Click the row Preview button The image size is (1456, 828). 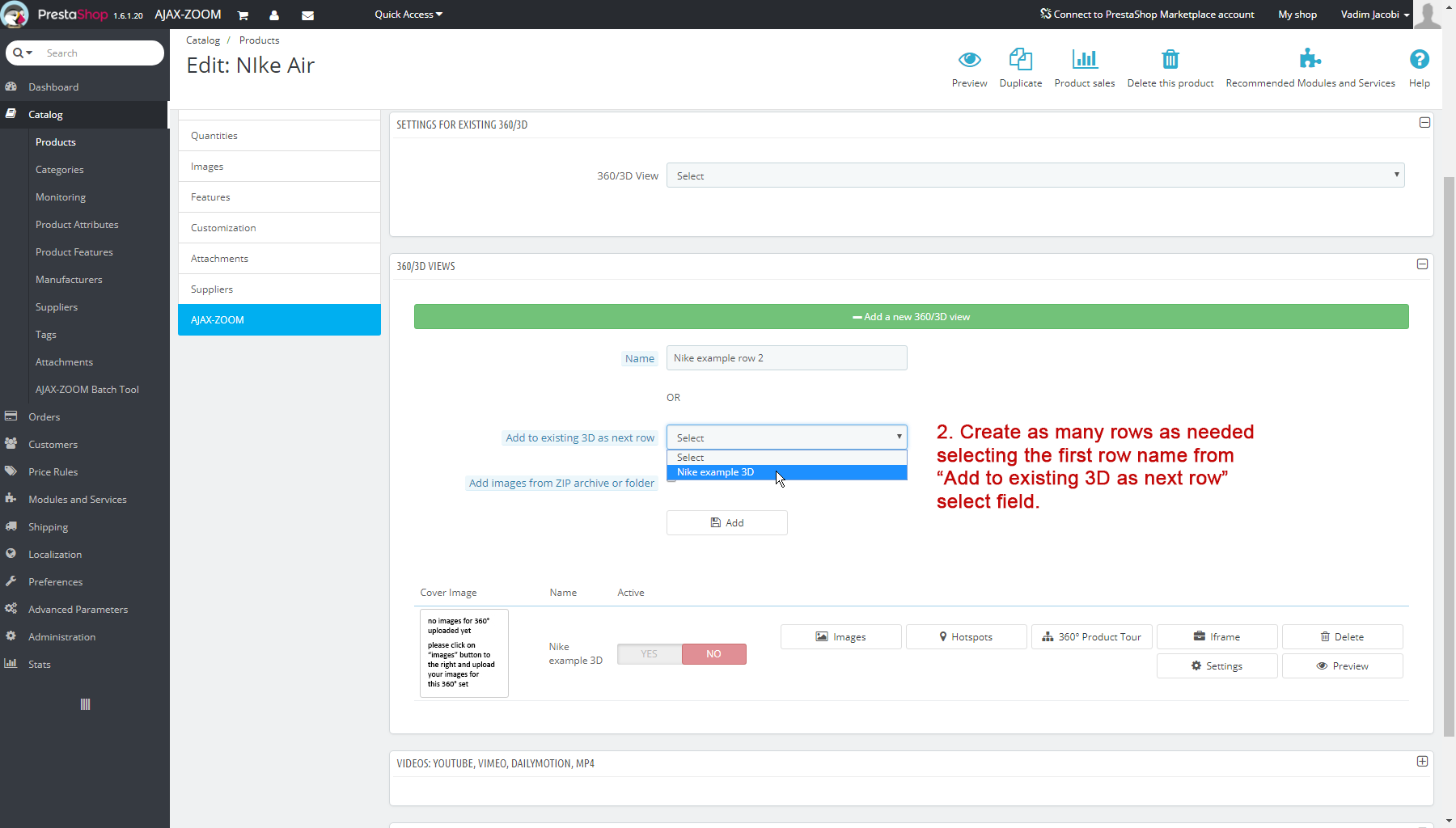tap(1343, 666)
